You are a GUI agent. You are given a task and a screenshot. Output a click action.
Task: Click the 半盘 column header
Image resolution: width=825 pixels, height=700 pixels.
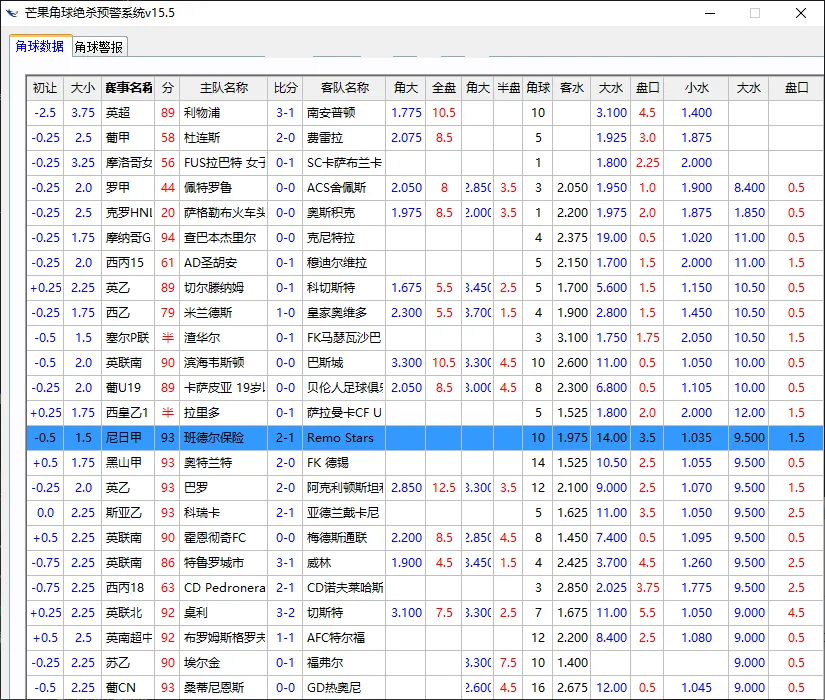[507, 87]
